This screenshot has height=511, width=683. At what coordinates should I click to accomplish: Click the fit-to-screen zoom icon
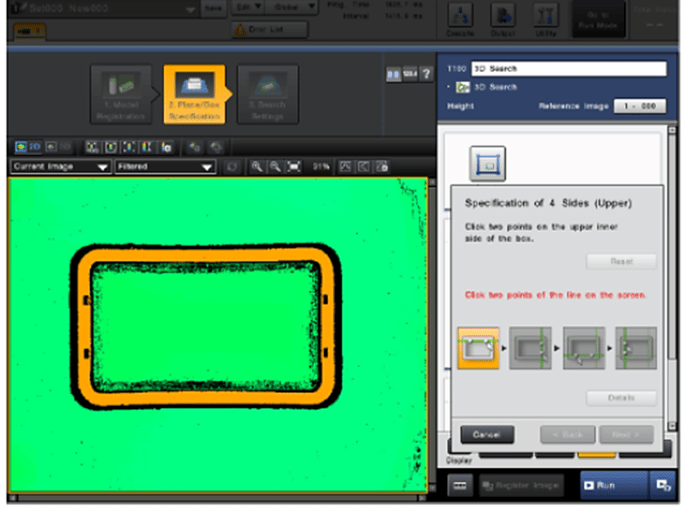tap(292, 166)
